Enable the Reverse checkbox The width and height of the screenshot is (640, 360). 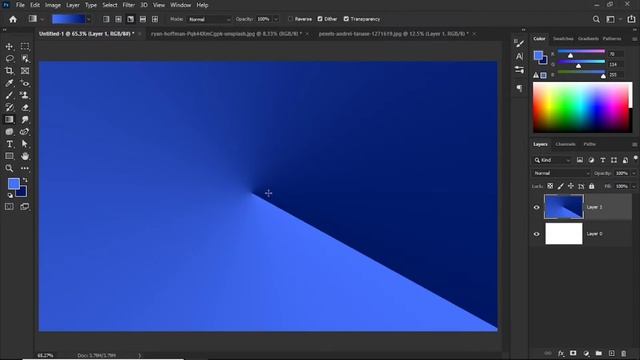coord(291,19)
